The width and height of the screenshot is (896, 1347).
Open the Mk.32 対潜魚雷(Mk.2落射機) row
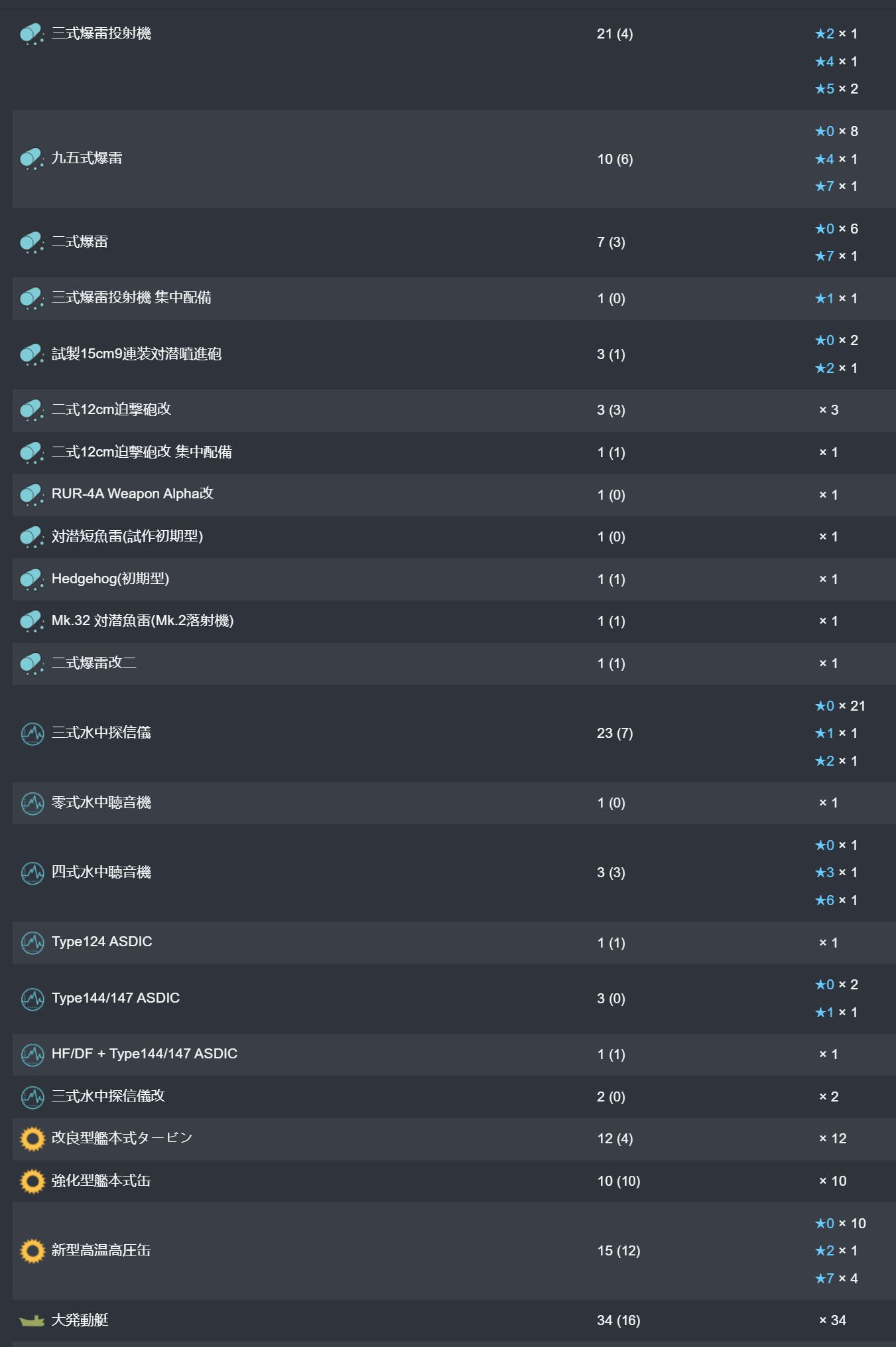(454, 622)
